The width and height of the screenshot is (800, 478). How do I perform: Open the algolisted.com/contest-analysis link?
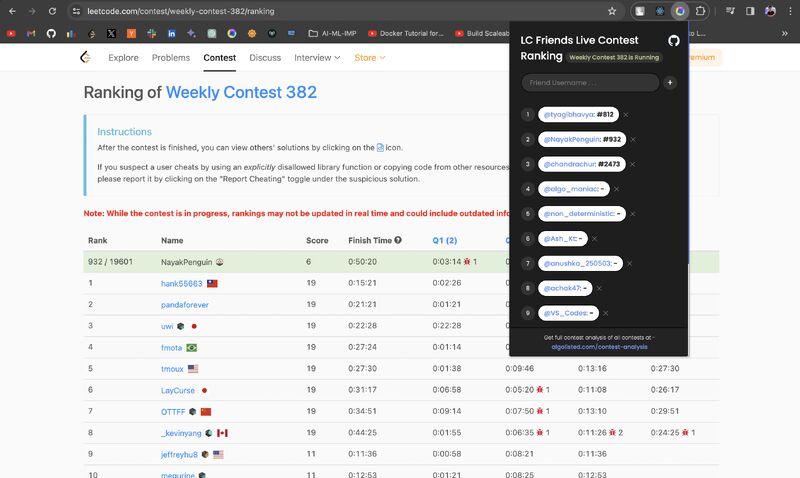tap(599, 347)
